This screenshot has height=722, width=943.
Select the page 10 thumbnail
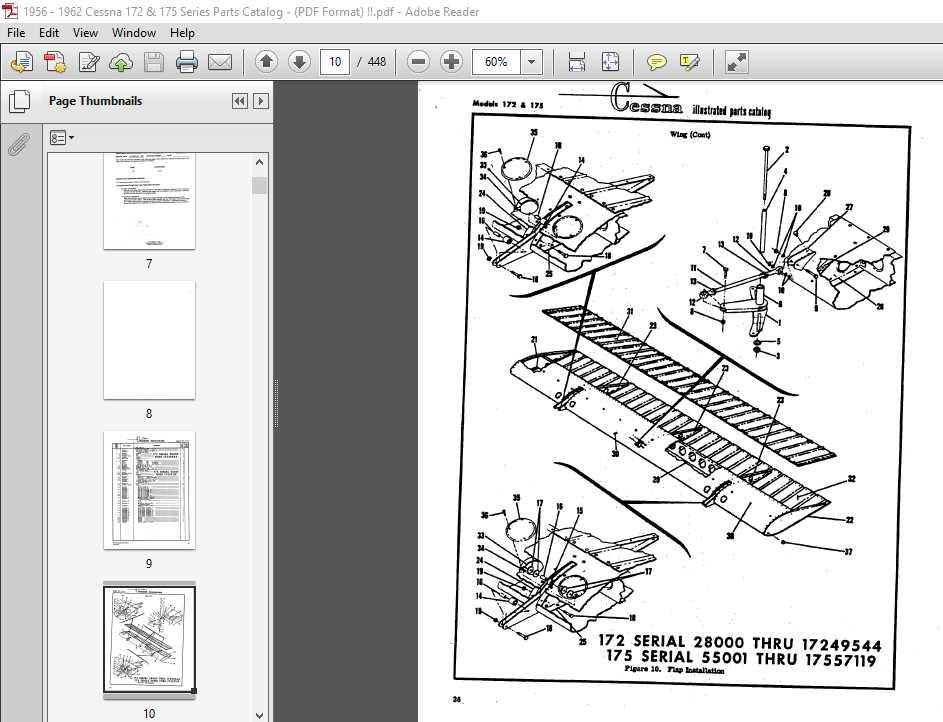[149, 640]
